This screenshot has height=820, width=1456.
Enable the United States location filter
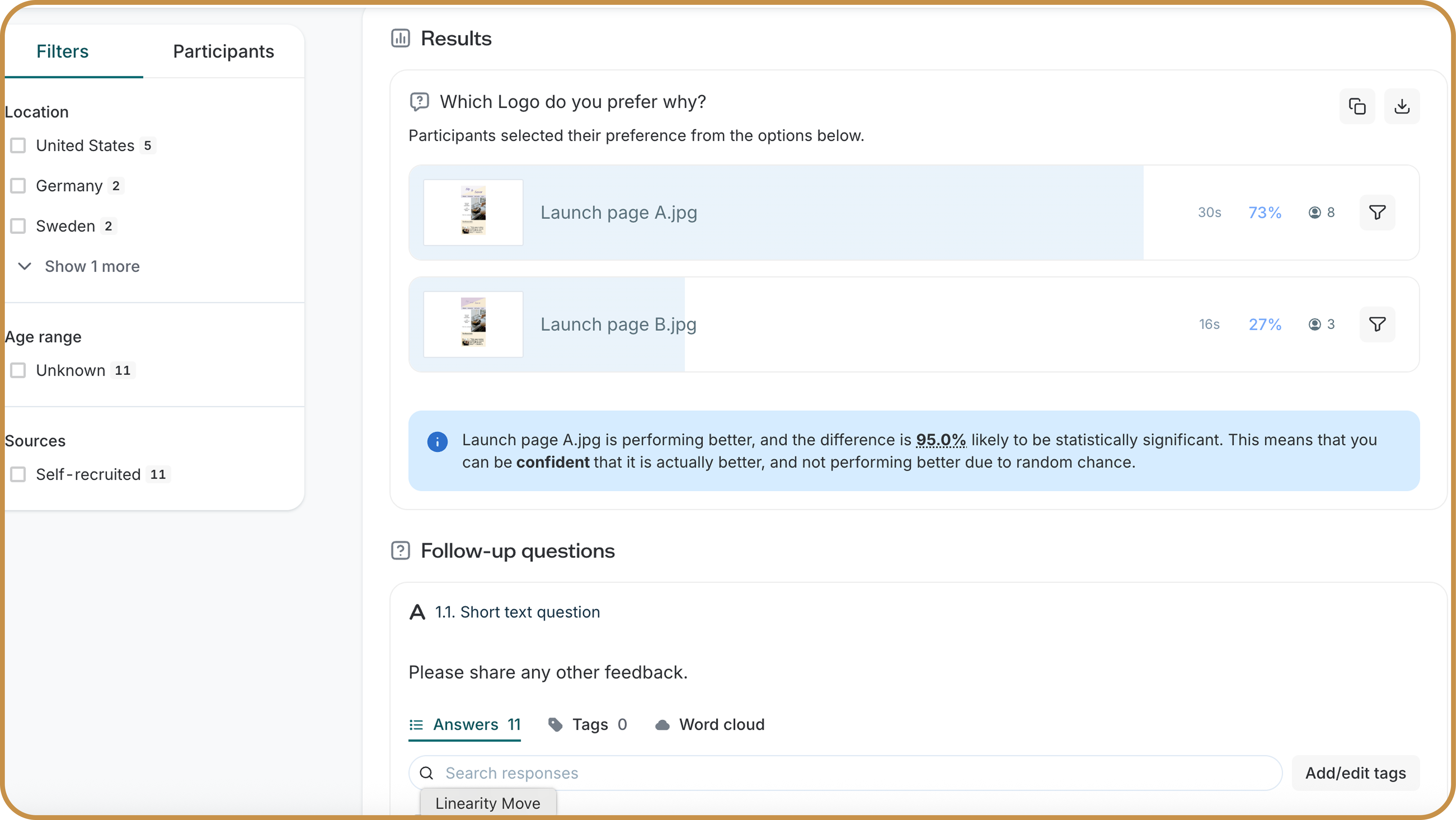[x=18, y=146]
